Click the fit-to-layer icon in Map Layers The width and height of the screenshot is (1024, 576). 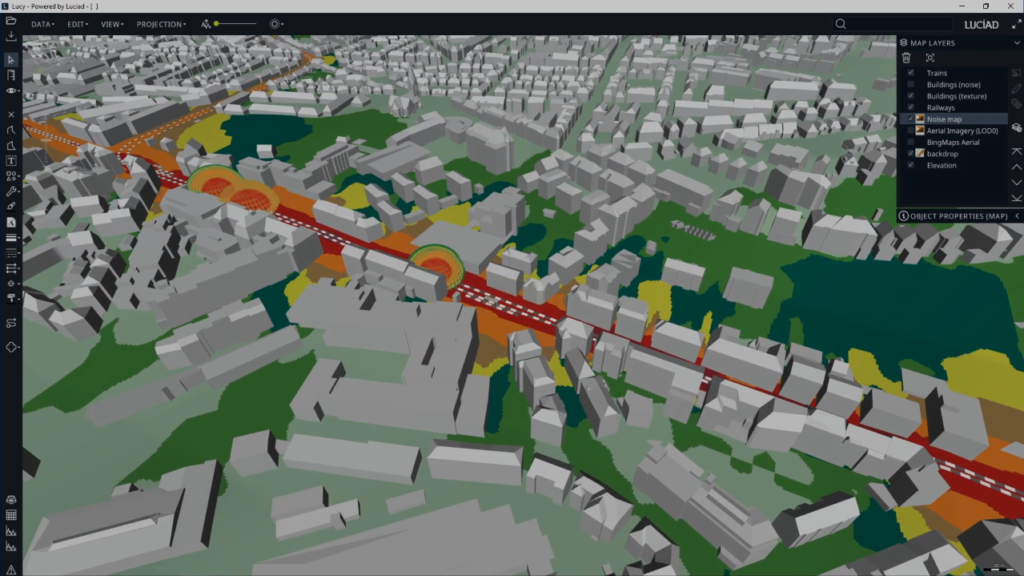(930, 57)
